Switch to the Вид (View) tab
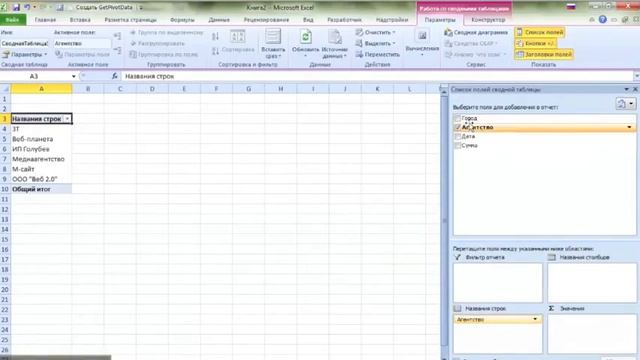The height and width of the screenshot is (360, 640). [308, 20]
